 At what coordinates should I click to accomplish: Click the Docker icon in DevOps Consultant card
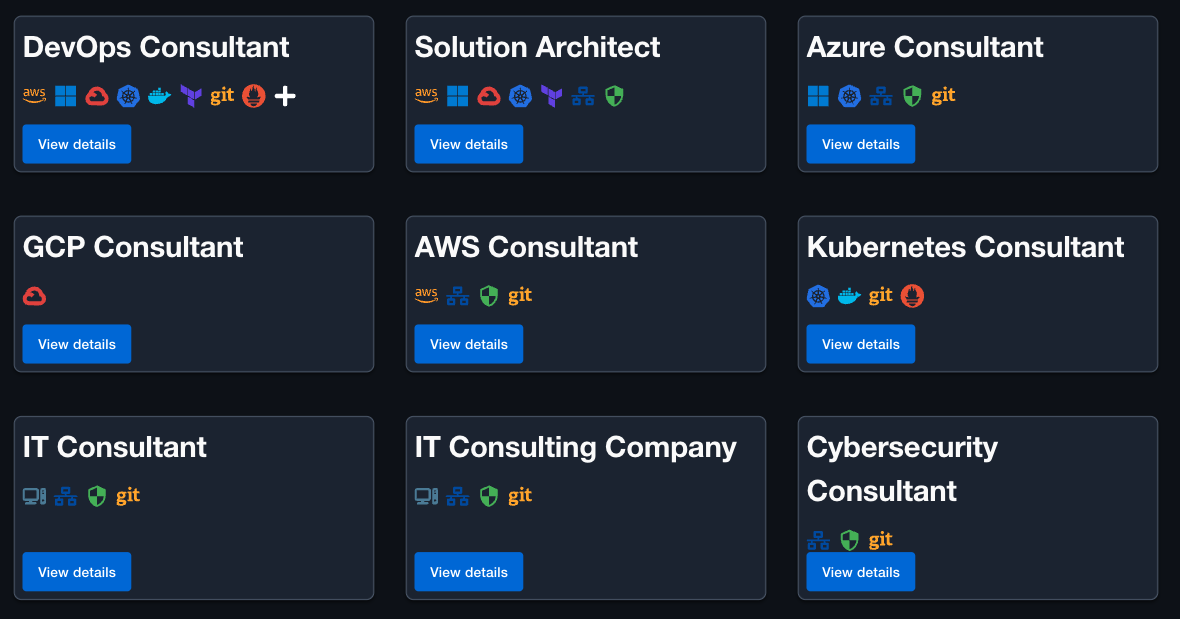(x=160, y=96)
